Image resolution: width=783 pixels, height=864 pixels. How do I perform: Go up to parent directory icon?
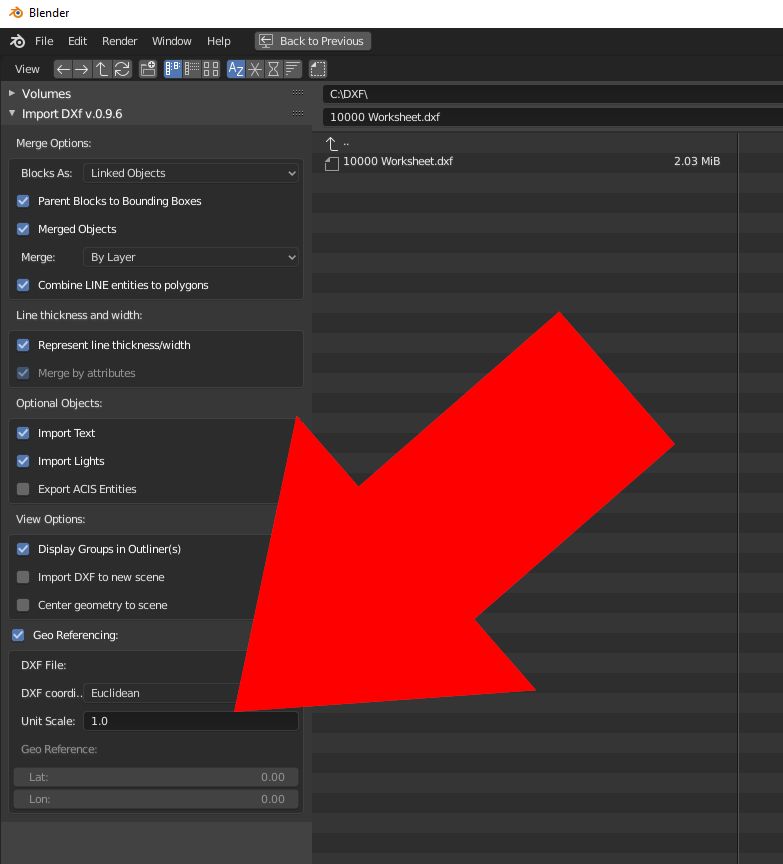pos(102,69)
